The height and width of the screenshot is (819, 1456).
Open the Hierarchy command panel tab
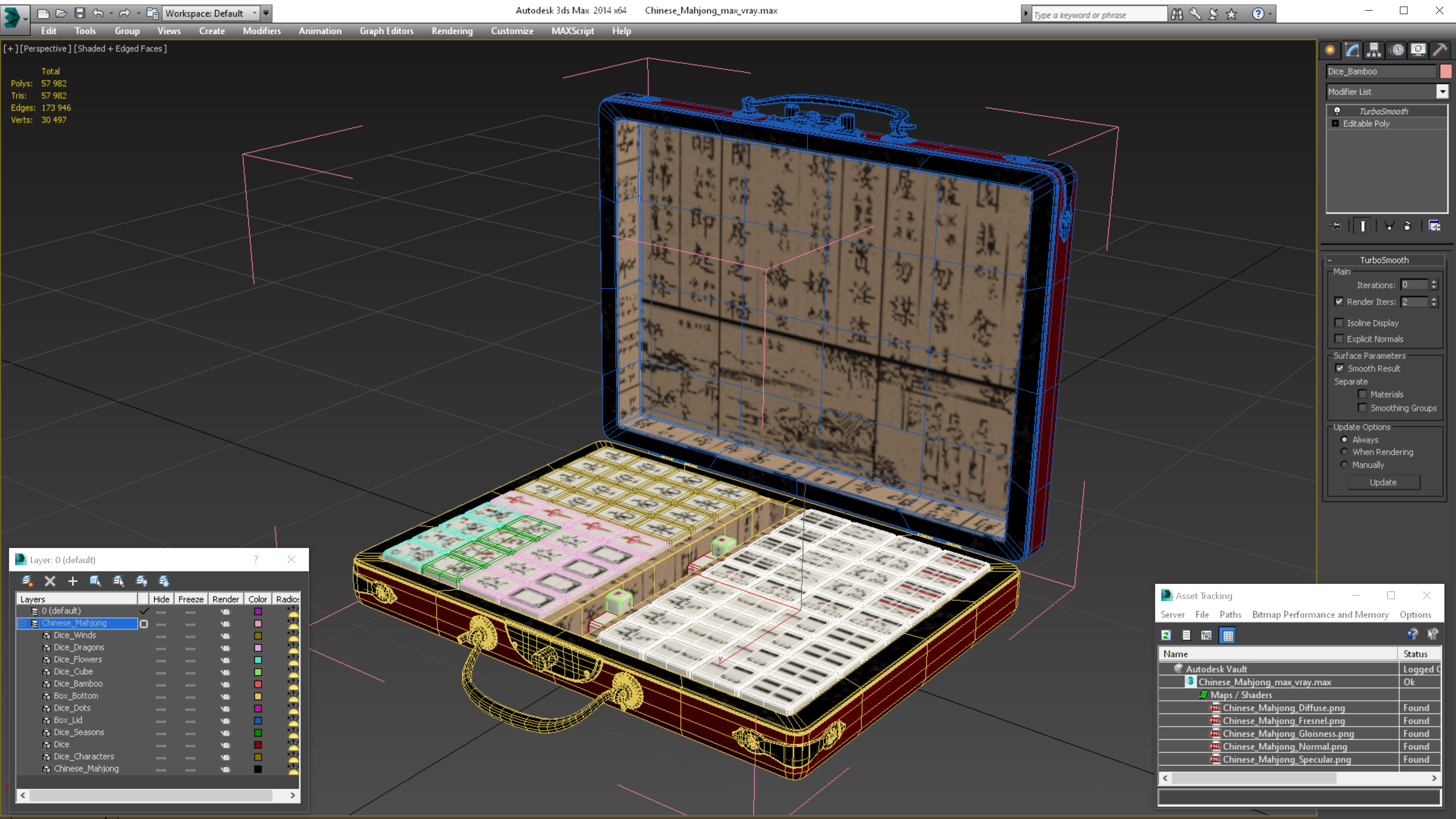[x=1374, y=51]
